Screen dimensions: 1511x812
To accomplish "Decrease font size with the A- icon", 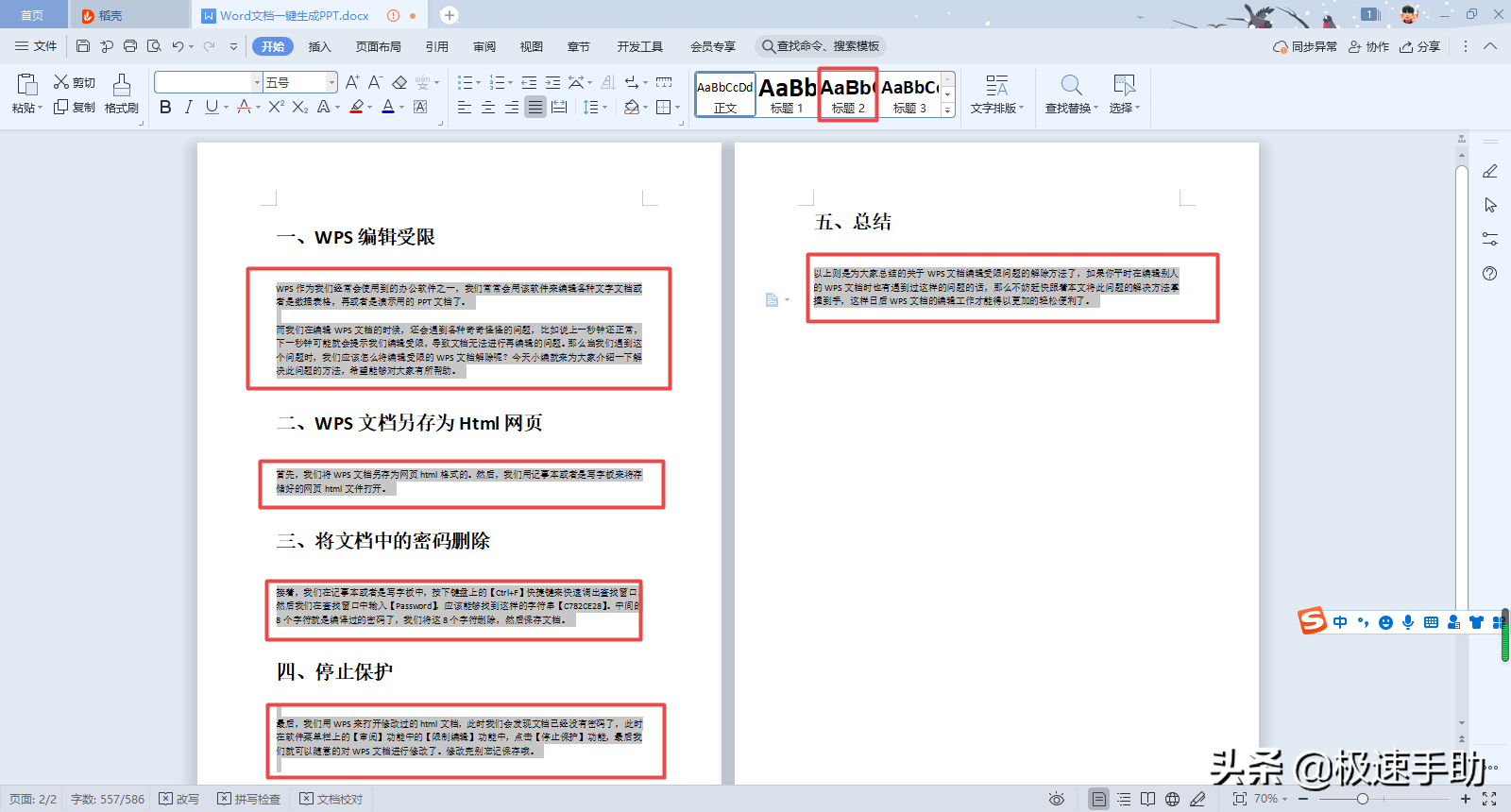I will click(x=375, y=82).
